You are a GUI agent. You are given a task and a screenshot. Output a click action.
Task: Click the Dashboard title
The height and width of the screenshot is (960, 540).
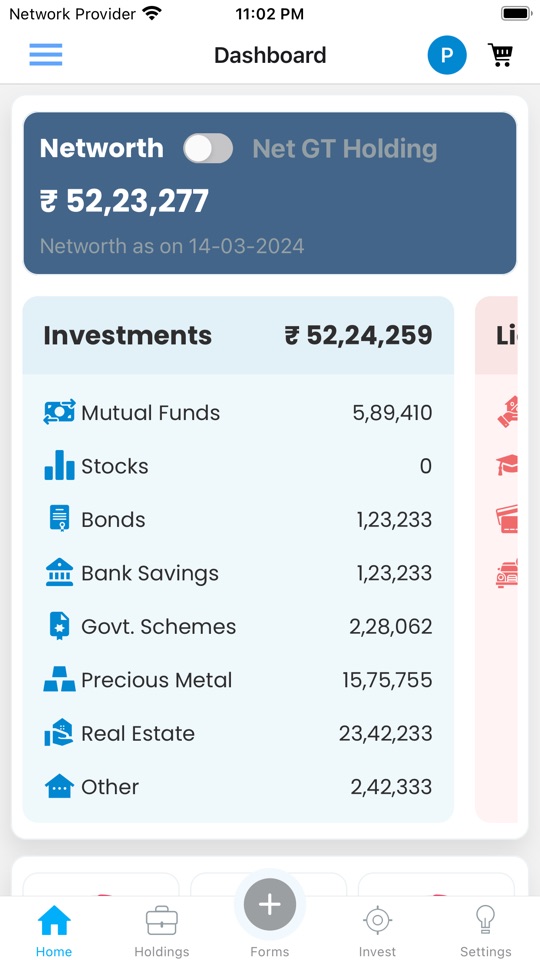coord(270,55)
